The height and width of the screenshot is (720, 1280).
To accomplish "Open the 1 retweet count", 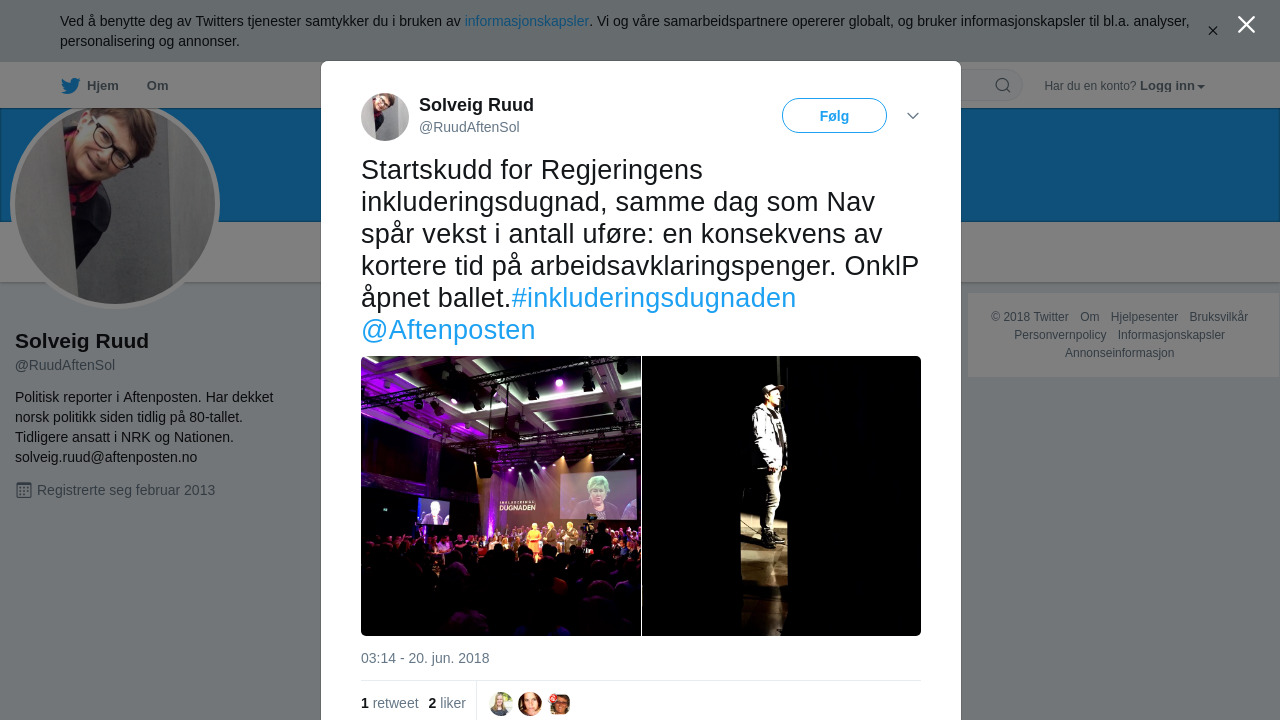I will click(x=390, y=703).
